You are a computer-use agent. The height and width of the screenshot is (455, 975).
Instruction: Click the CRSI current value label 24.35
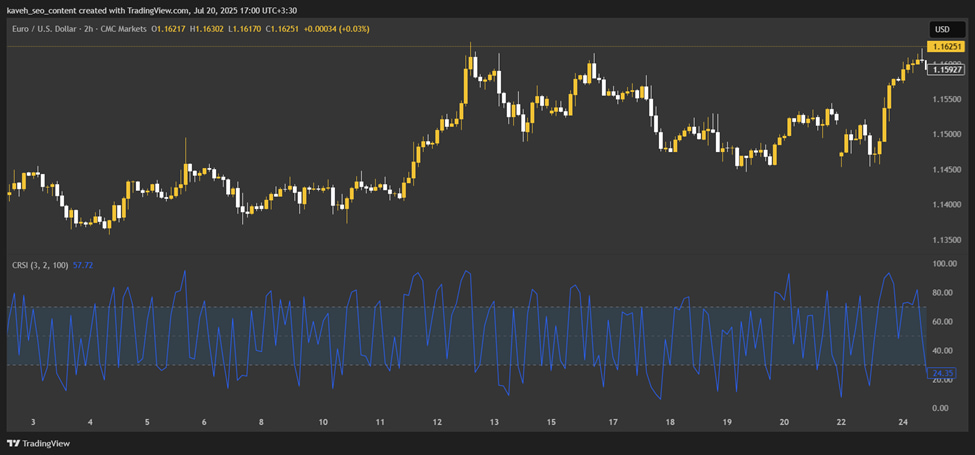click(943, 374)
